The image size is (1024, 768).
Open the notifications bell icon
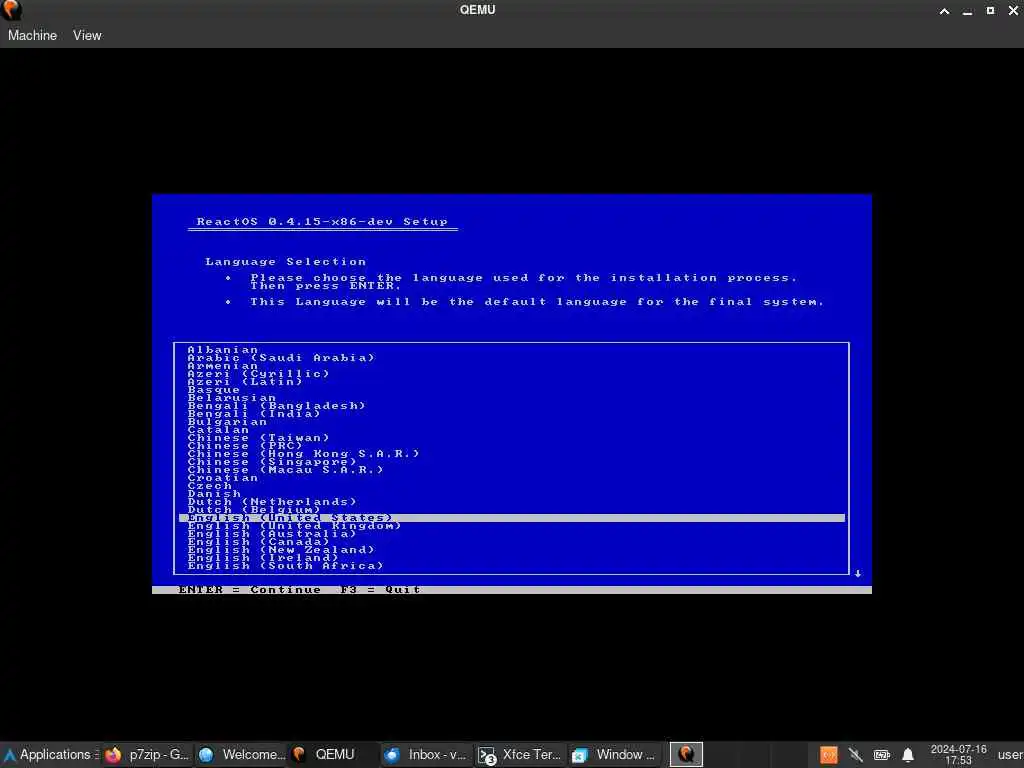click(x=908, y=755)
